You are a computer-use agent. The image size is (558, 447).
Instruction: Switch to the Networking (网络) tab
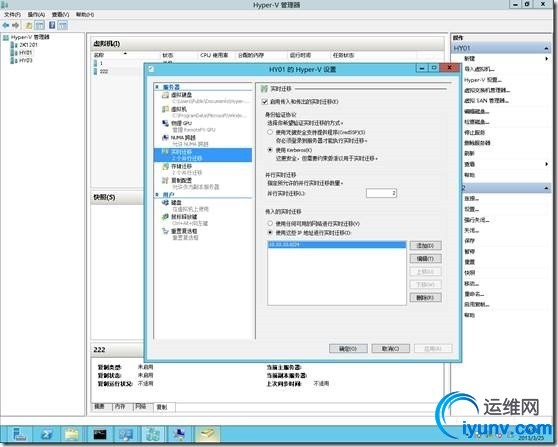[141, 406]
